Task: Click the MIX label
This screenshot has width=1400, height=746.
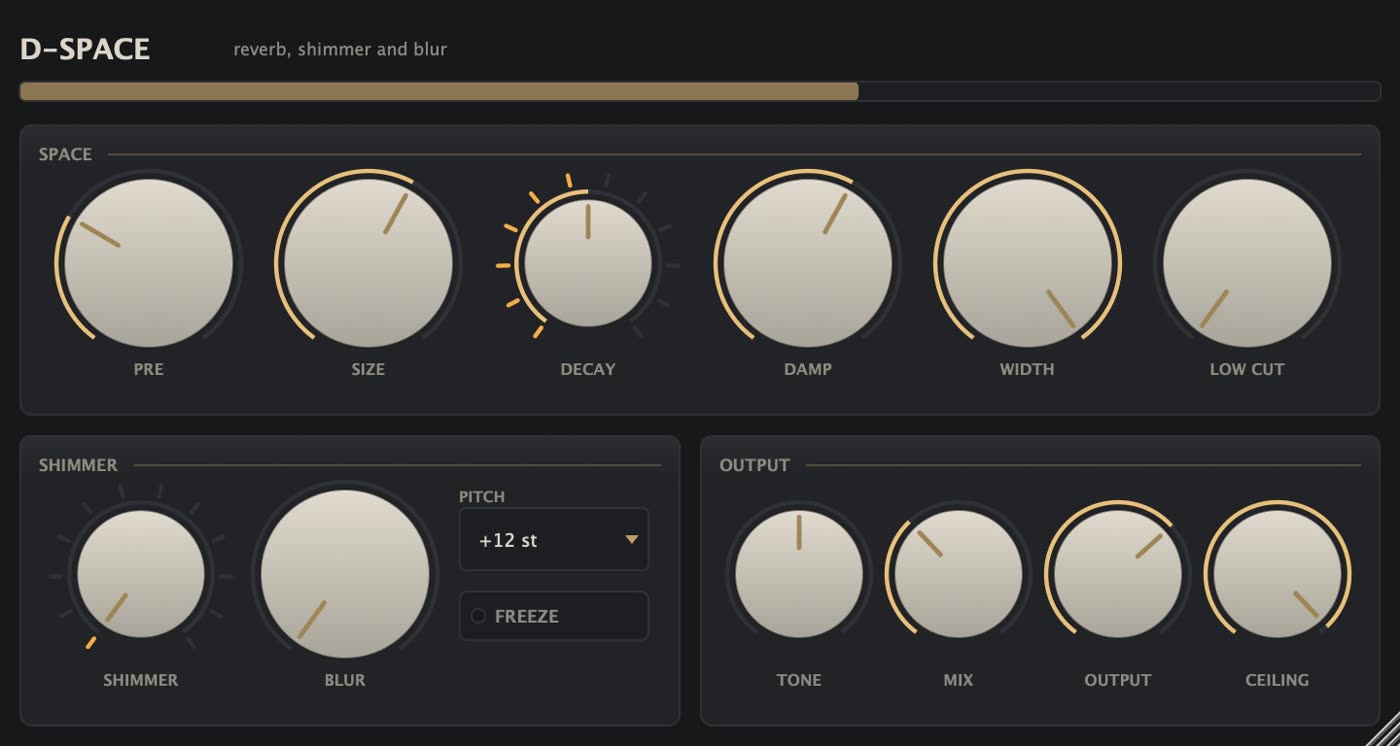Action: point(958,680)
